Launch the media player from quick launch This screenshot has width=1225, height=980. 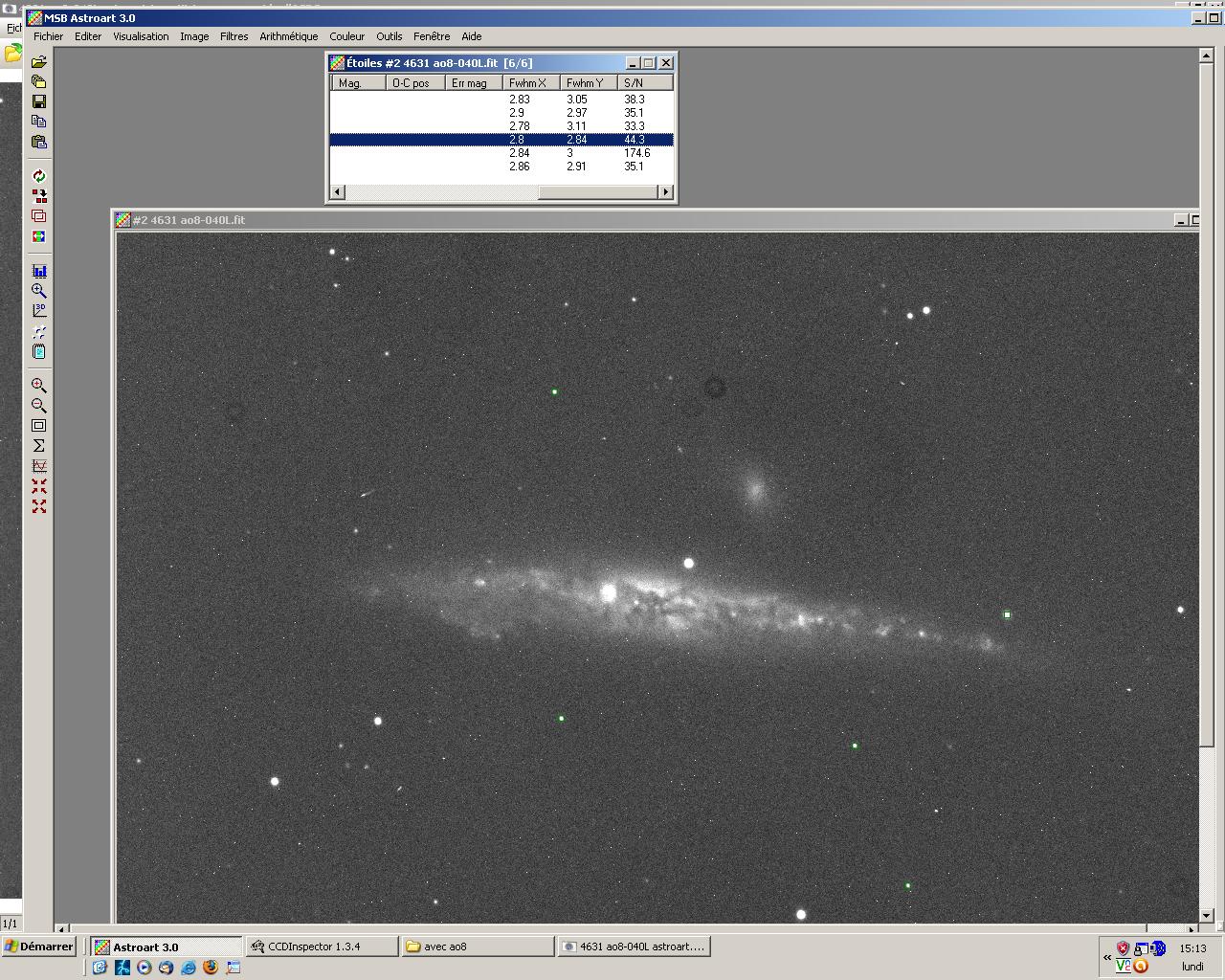[x=145, y=968]
